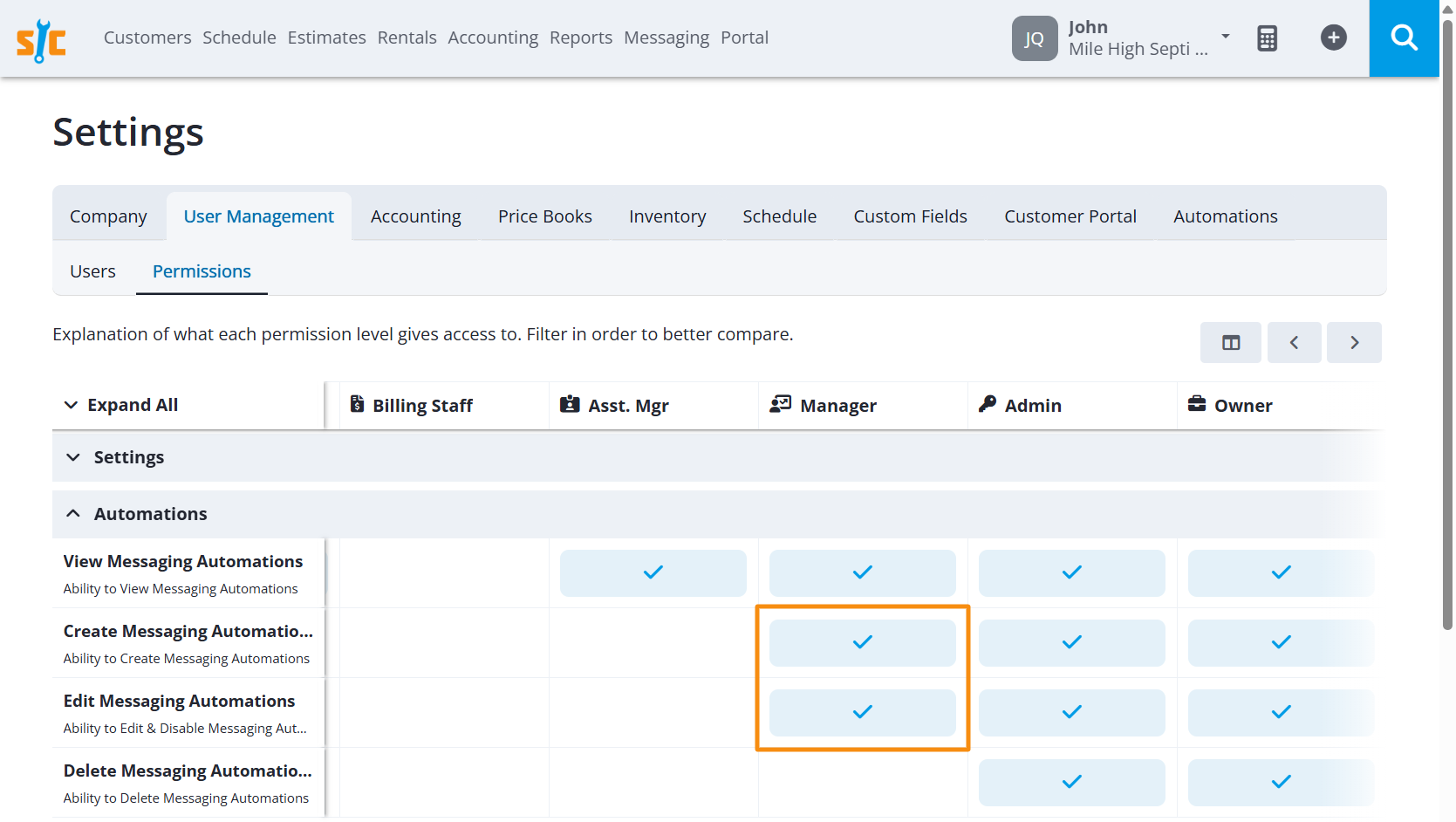Open the Users sub-tab
The image size is (1456, 822).
tap(92, 271)
